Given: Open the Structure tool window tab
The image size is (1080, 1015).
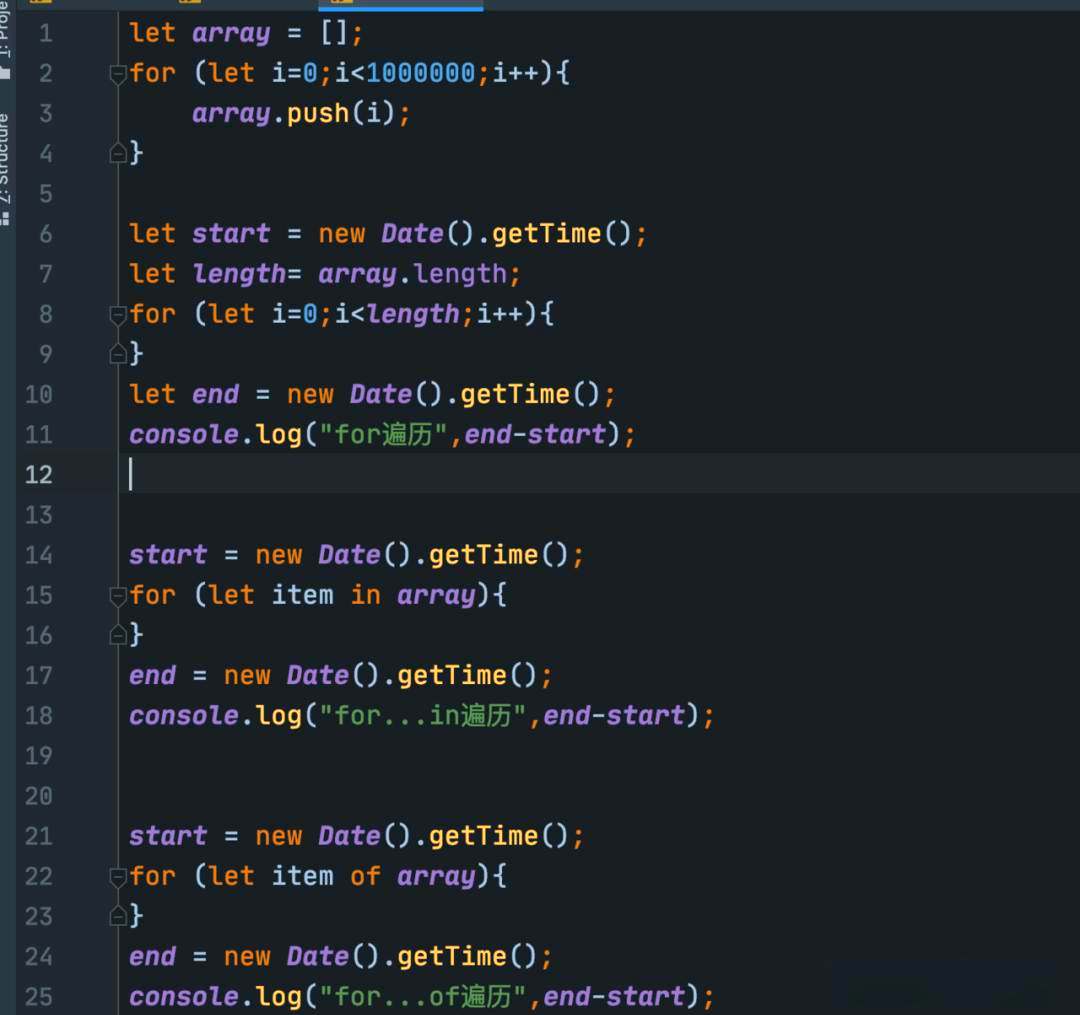Looking at the screenshot, I should (6, 169).
